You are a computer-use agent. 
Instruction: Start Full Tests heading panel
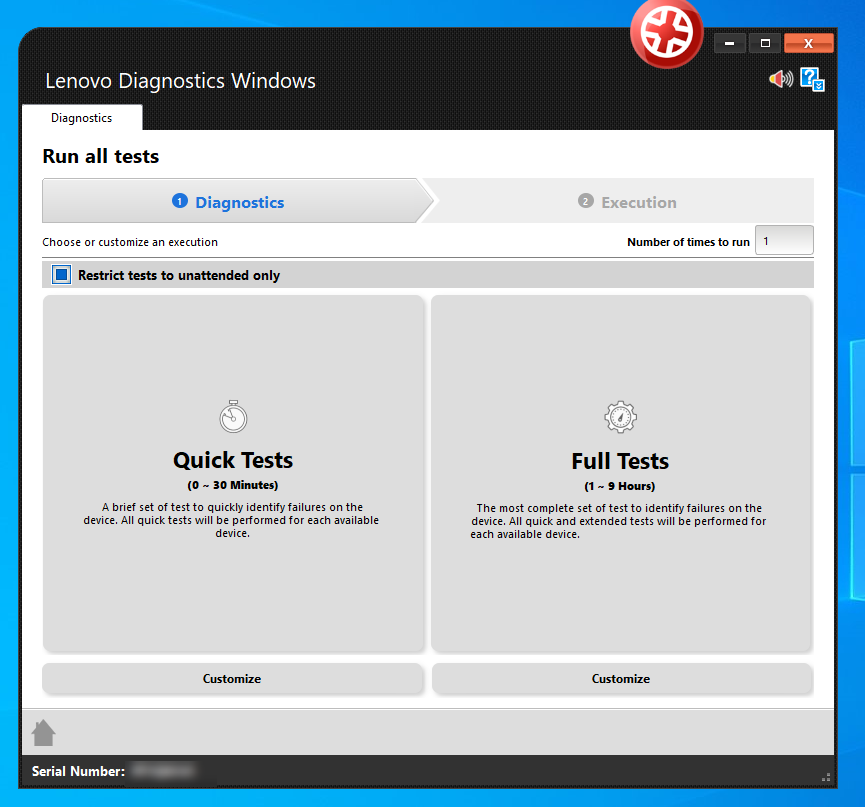point(621,473)
